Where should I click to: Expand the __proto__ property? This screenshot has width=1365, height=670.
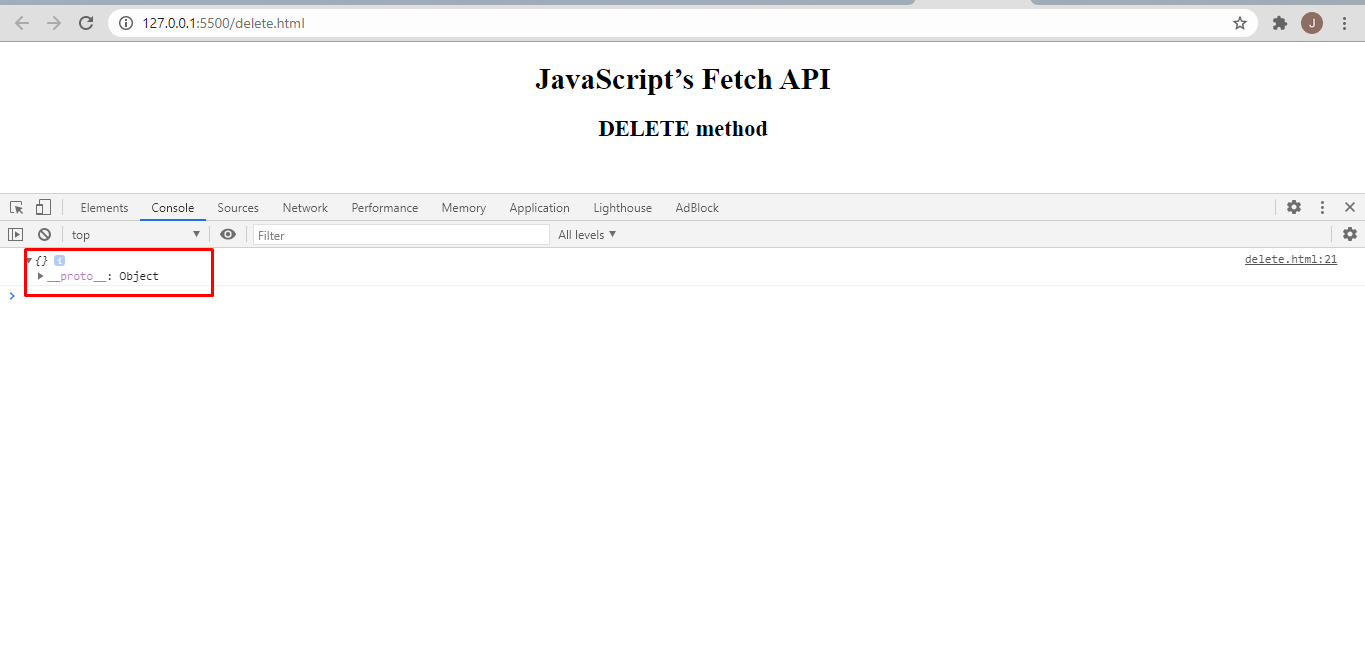[40, 276]
